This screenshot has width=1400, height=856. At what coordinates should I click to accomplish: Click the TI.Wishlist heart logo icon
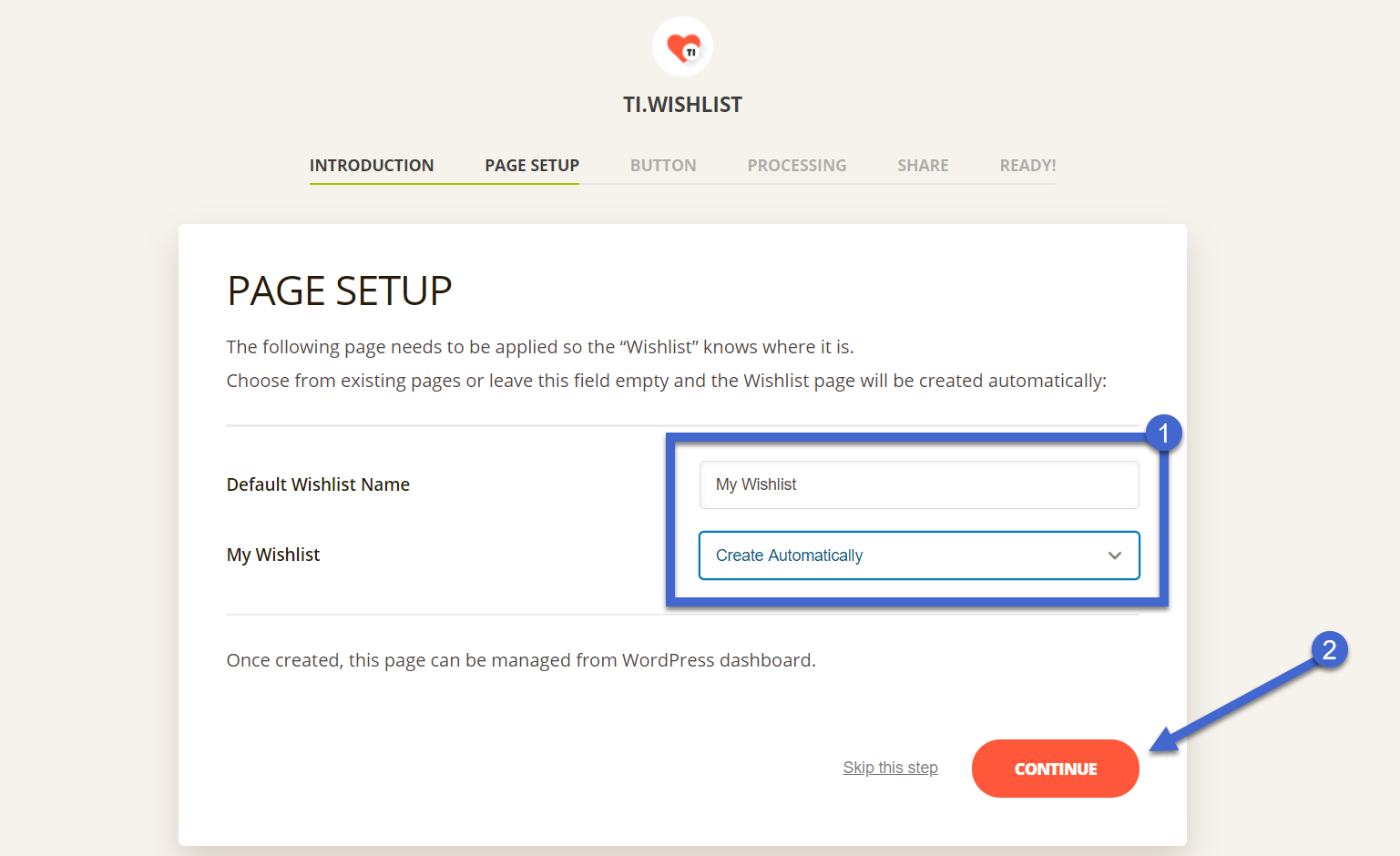tap(682, 46)
